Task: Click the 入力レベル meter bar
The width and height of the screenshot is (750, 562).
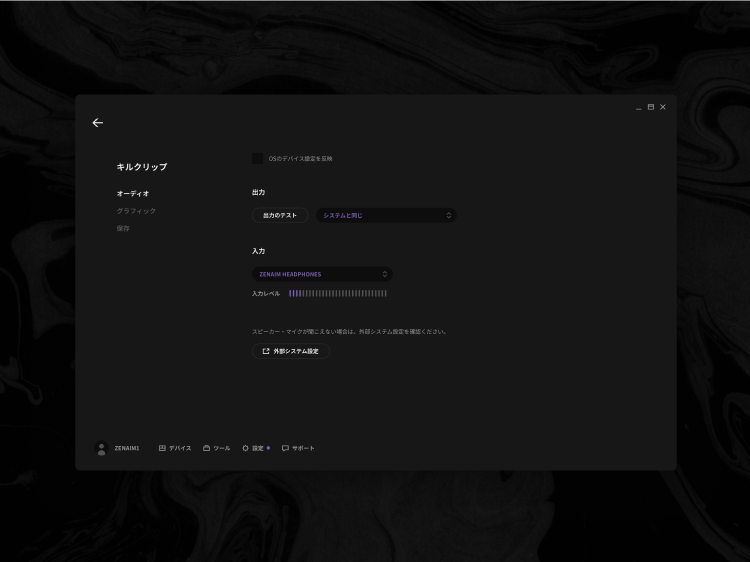Action: (x=338, y=293)
